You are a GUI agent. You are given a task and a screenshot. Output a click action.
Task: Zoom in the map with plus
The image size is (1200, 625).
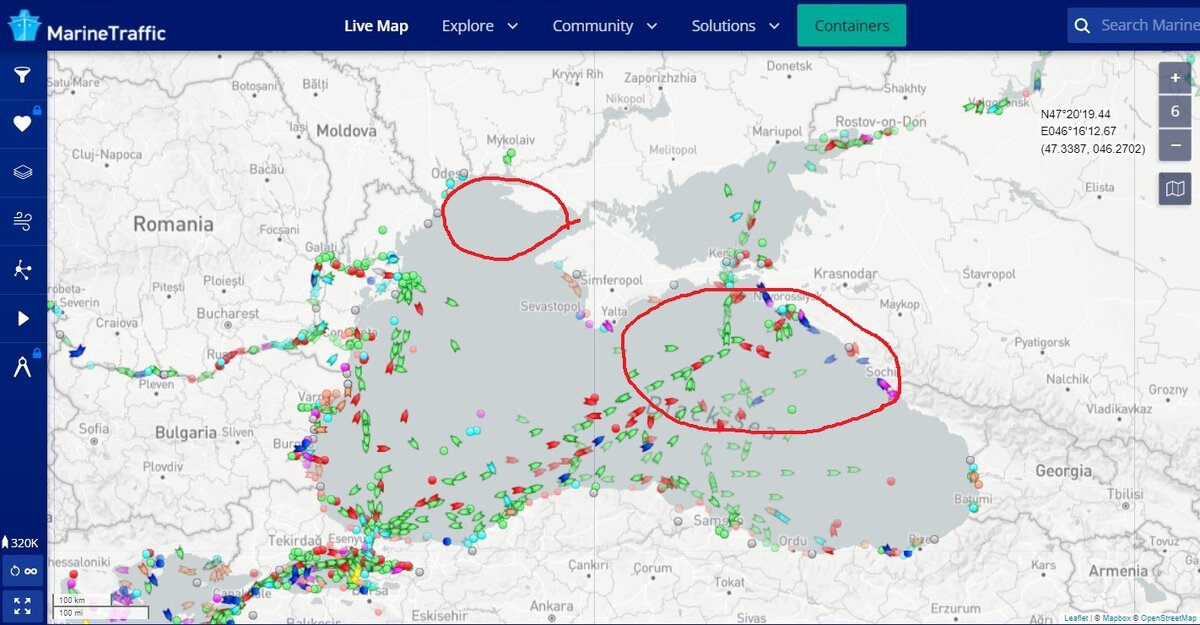(x=1175, y=78)
